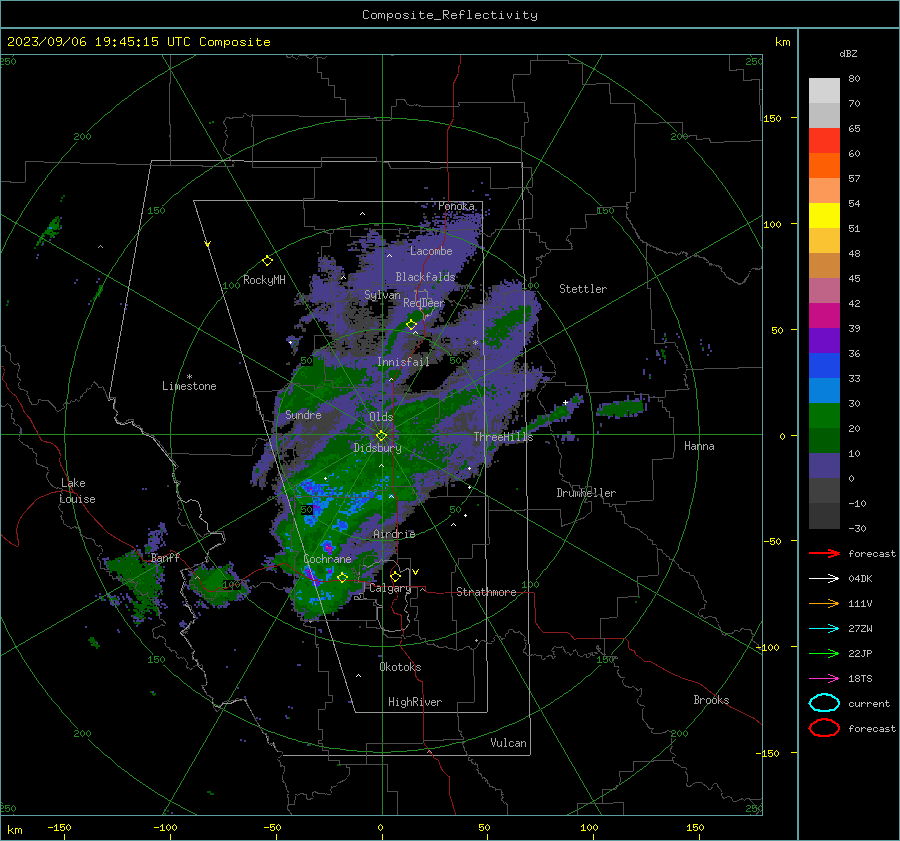Select the 65 dBZ red swatch
The width and height of the screenshot is (900, 841).
[x=824, y=140]
